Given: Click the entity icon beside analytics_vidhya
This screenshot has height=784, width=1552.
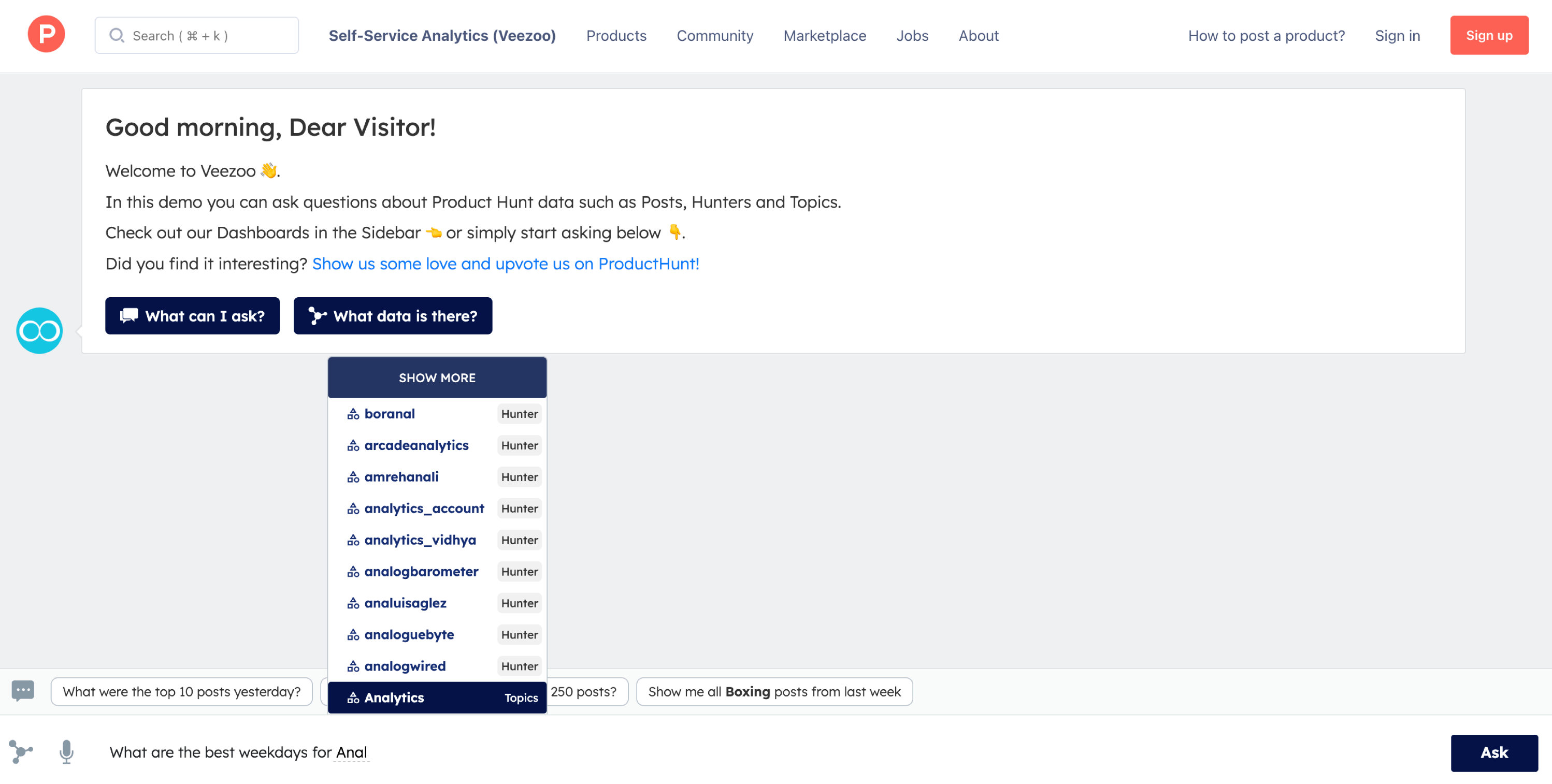Looking at the screenshot, I should 353,540.
